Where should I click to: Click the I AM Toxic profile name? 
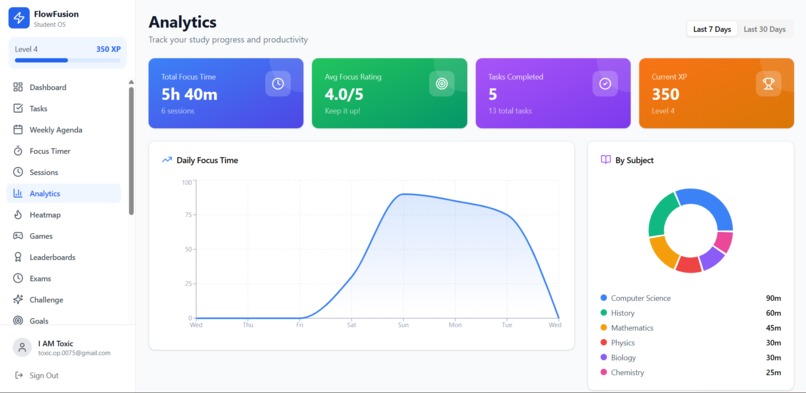[56, 343]
